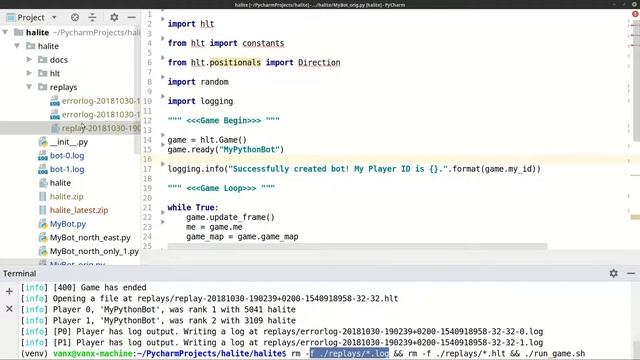This screenshot has height=360, width=640.
Task: Place cursor on game.ready("MyPythonBot") line
Action: click(226, 149)
